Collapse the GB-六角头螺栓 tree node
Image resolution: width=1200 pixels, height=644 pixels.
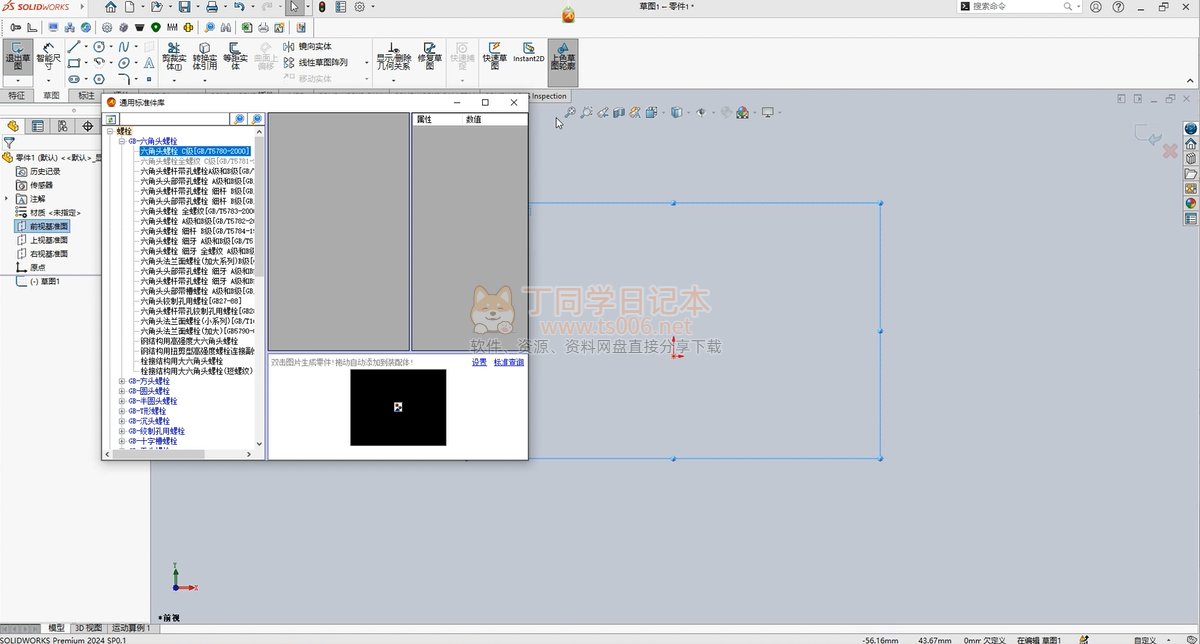click(122, 141)
